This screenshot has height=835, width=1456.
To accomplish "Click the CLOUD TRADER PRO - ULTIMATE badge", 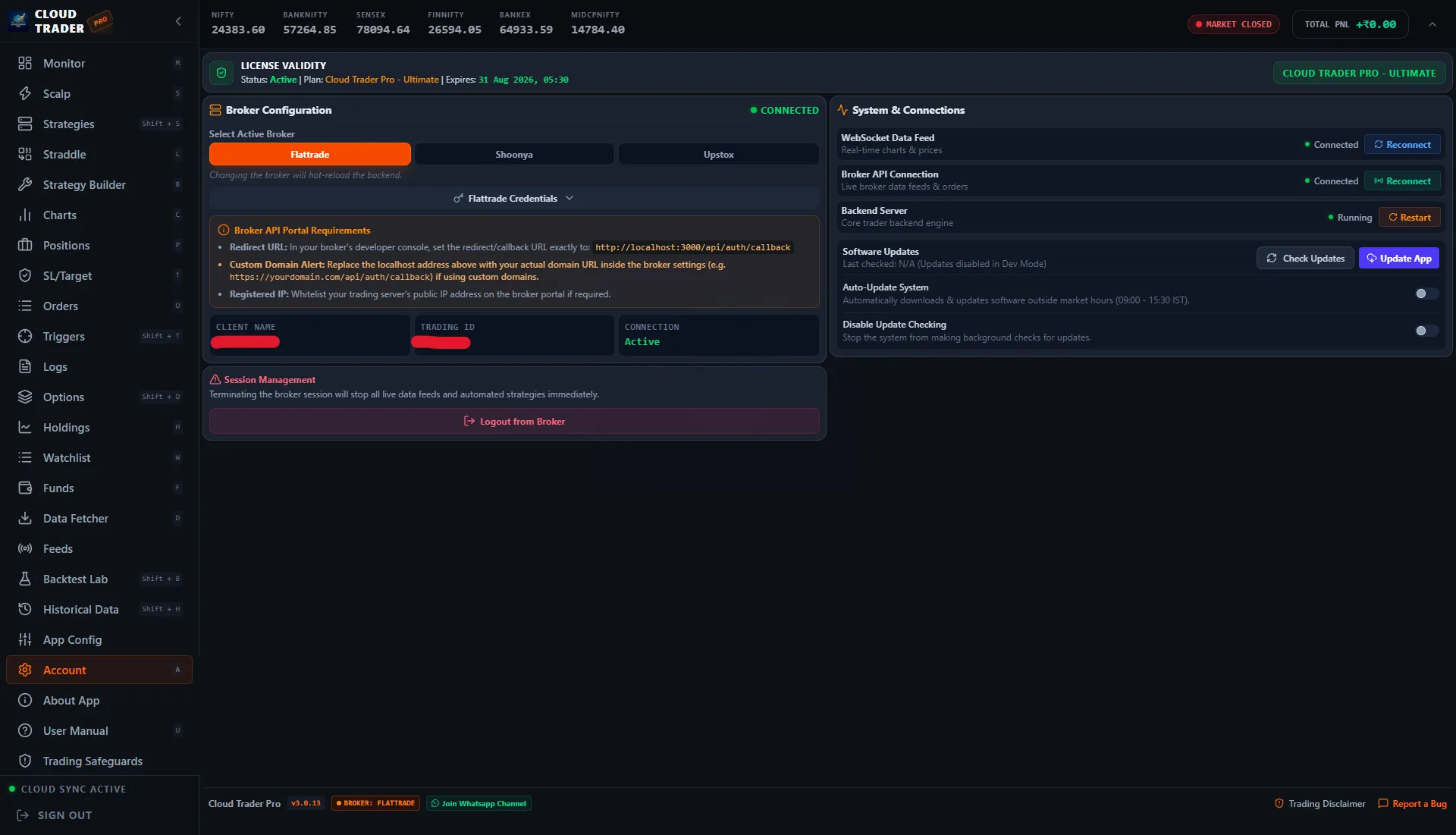I will [x=1359, y=73].
